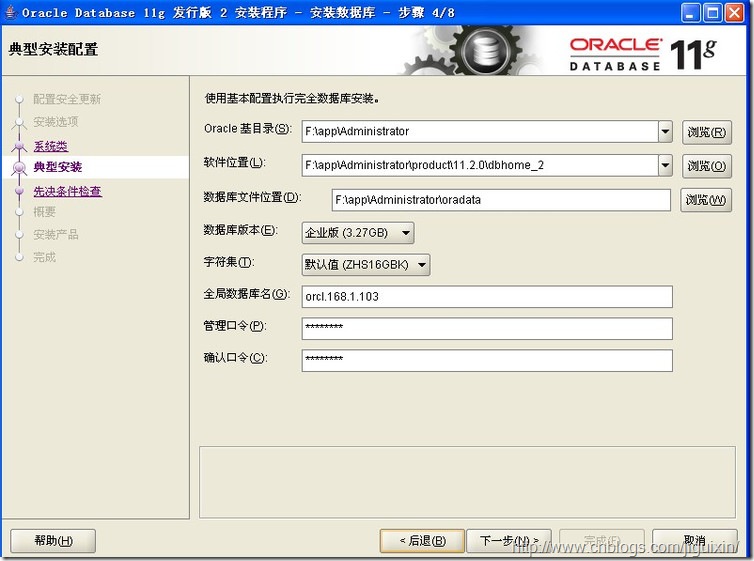The height and width of the screenshot is (561, 754).
Task: Click the 帮助(H) help button
Action: (x=53, y=541)
